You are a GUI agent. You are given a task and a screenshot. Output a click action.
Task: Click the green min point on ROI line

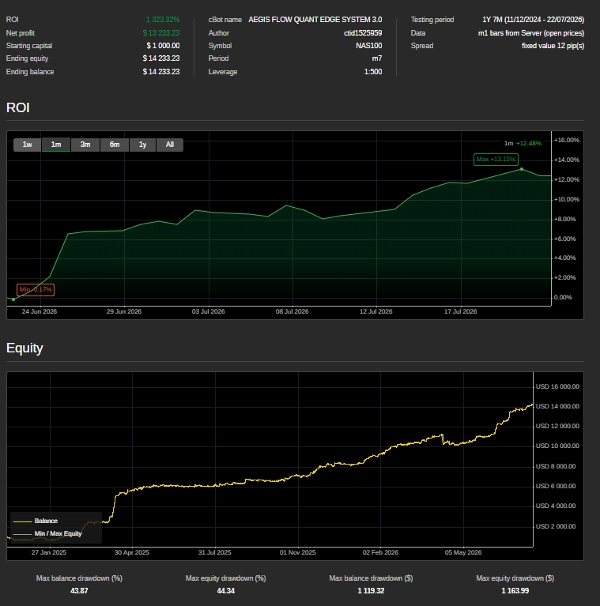[14, 299]
